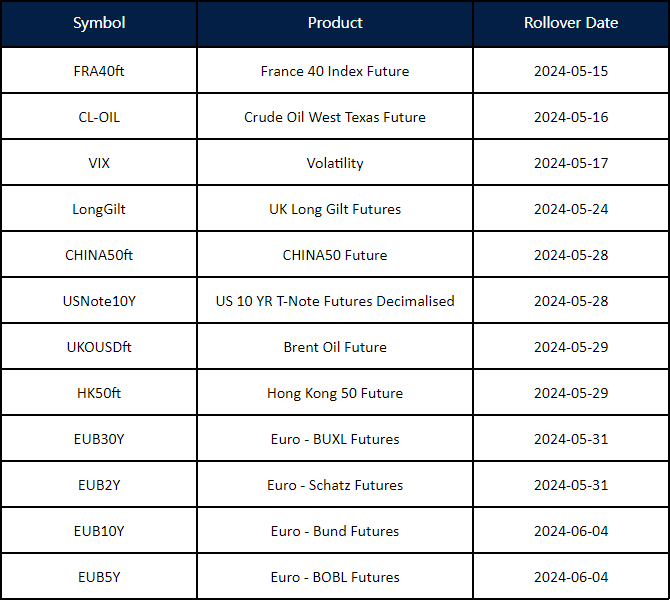Click the Rollover Date column header
Screen dimensions: 670x600
coord(571,23)
